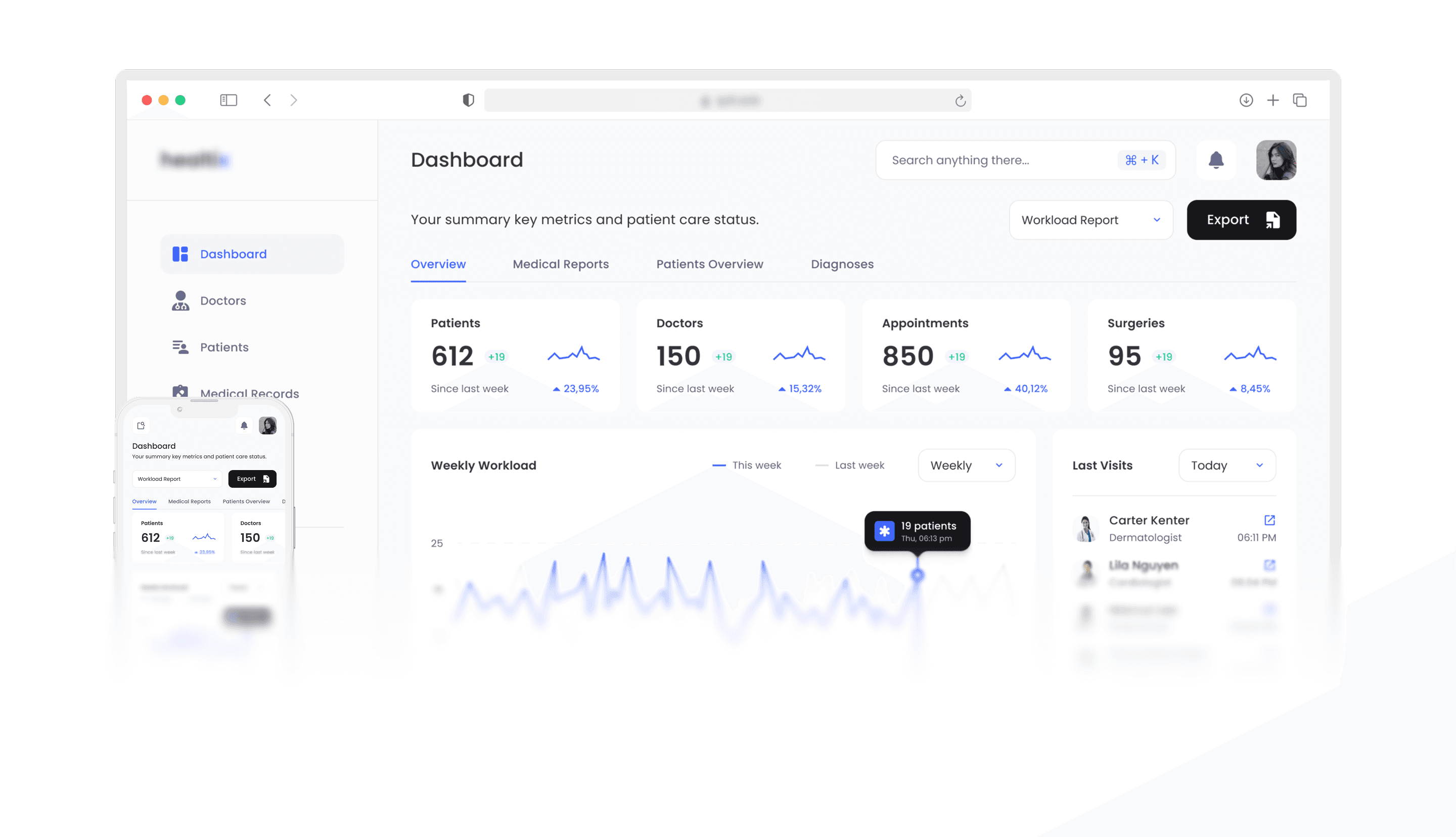Click the Appointments card sparkline chart

pyautogui.click(x=1024, y=353)
